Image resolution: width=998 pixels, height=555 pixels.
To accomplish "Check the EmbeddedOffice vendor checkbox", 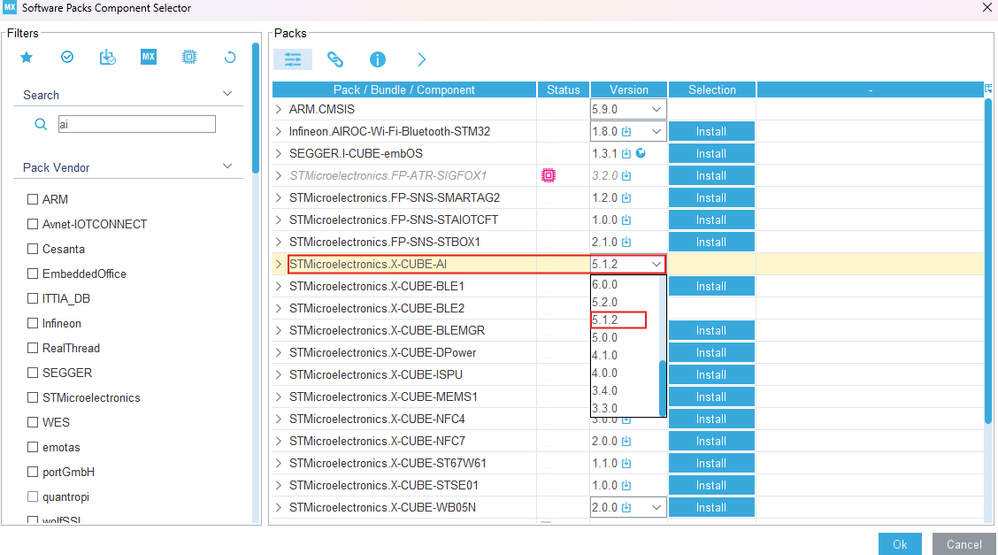I will point(32,274).
